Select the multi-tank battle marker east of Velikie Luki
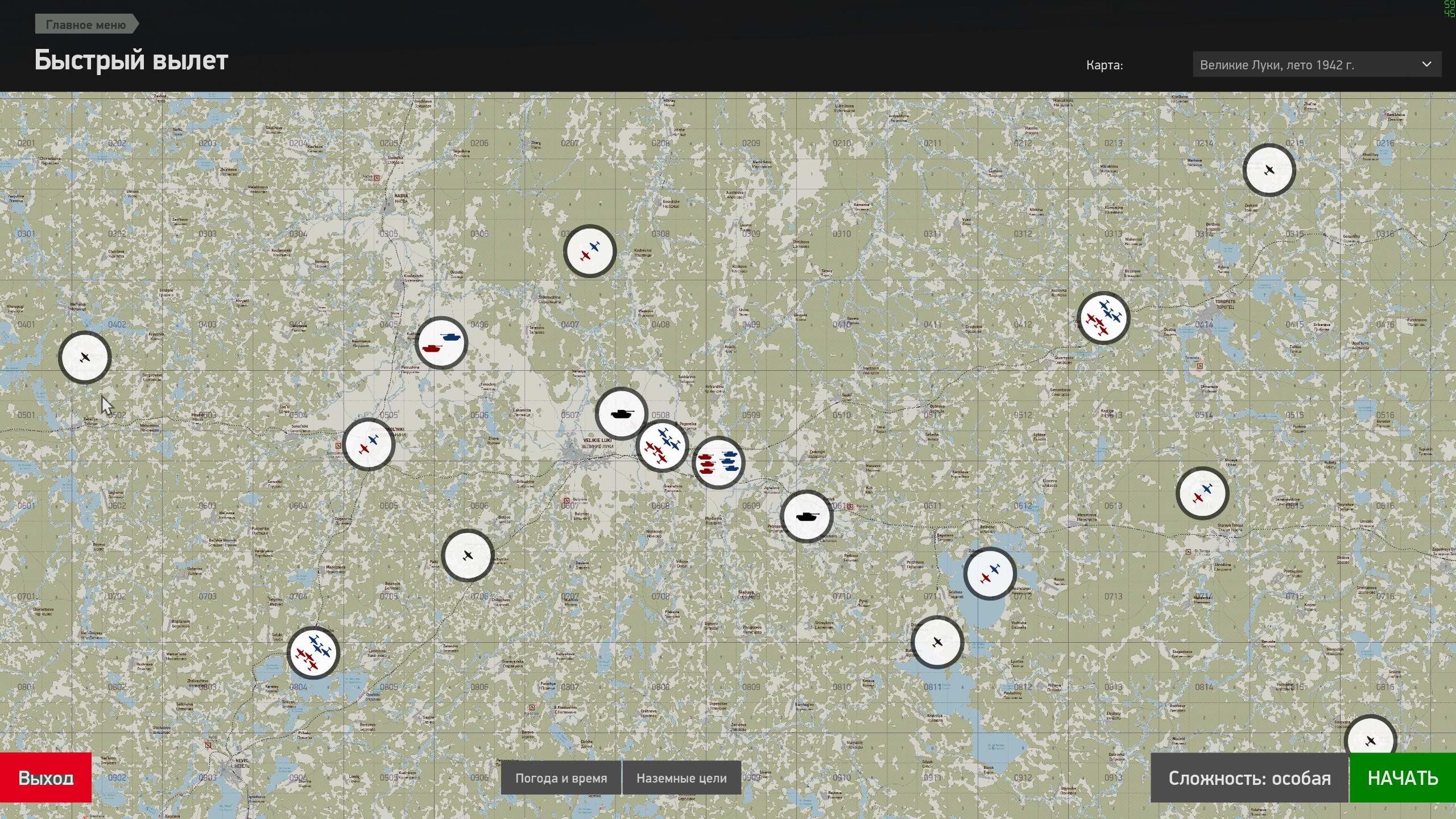Viewport: 1456px width, 819px height. [x=719, y=462]
